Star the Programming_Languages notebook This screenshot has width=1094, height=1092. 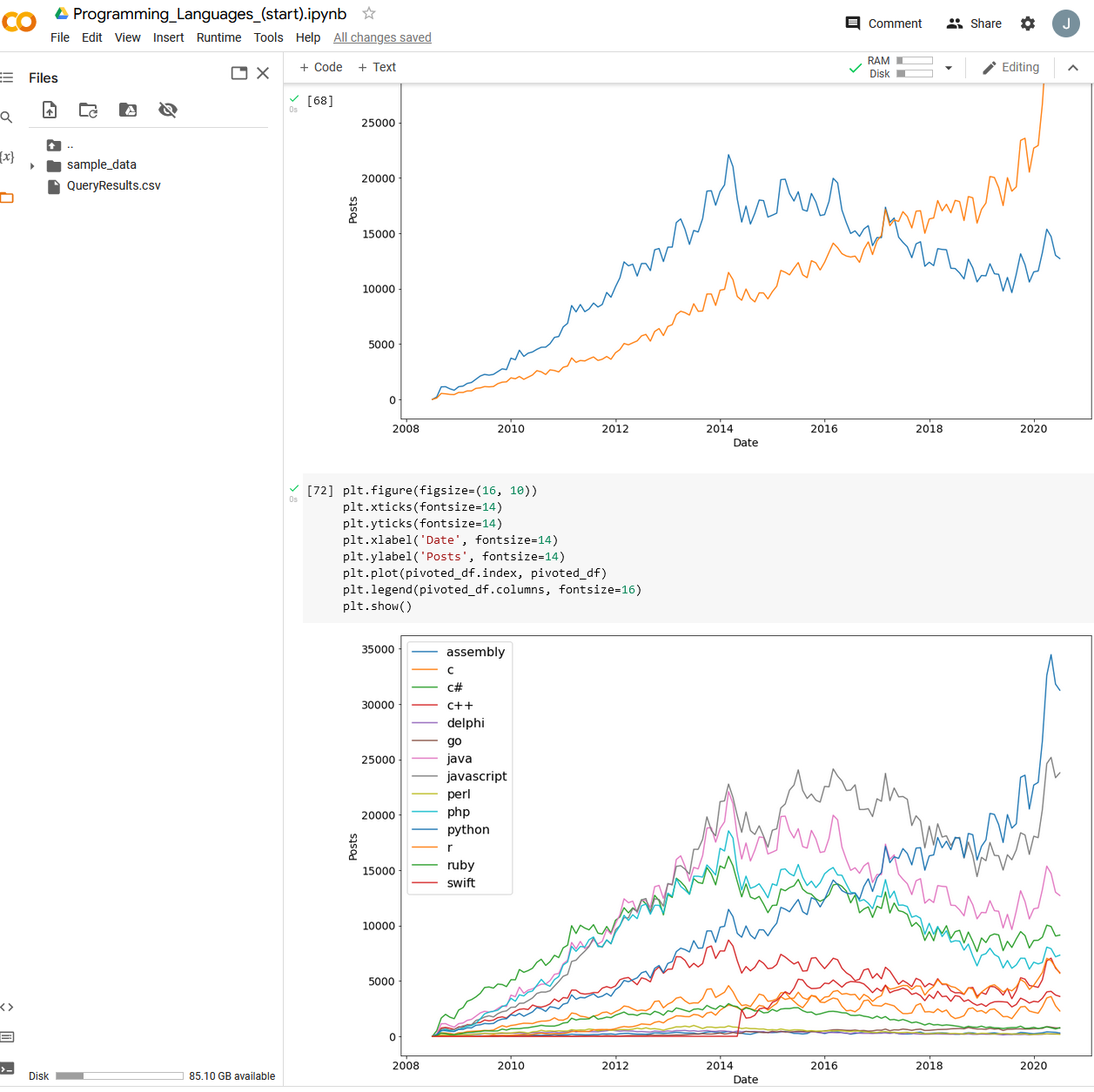coord(368,14)
